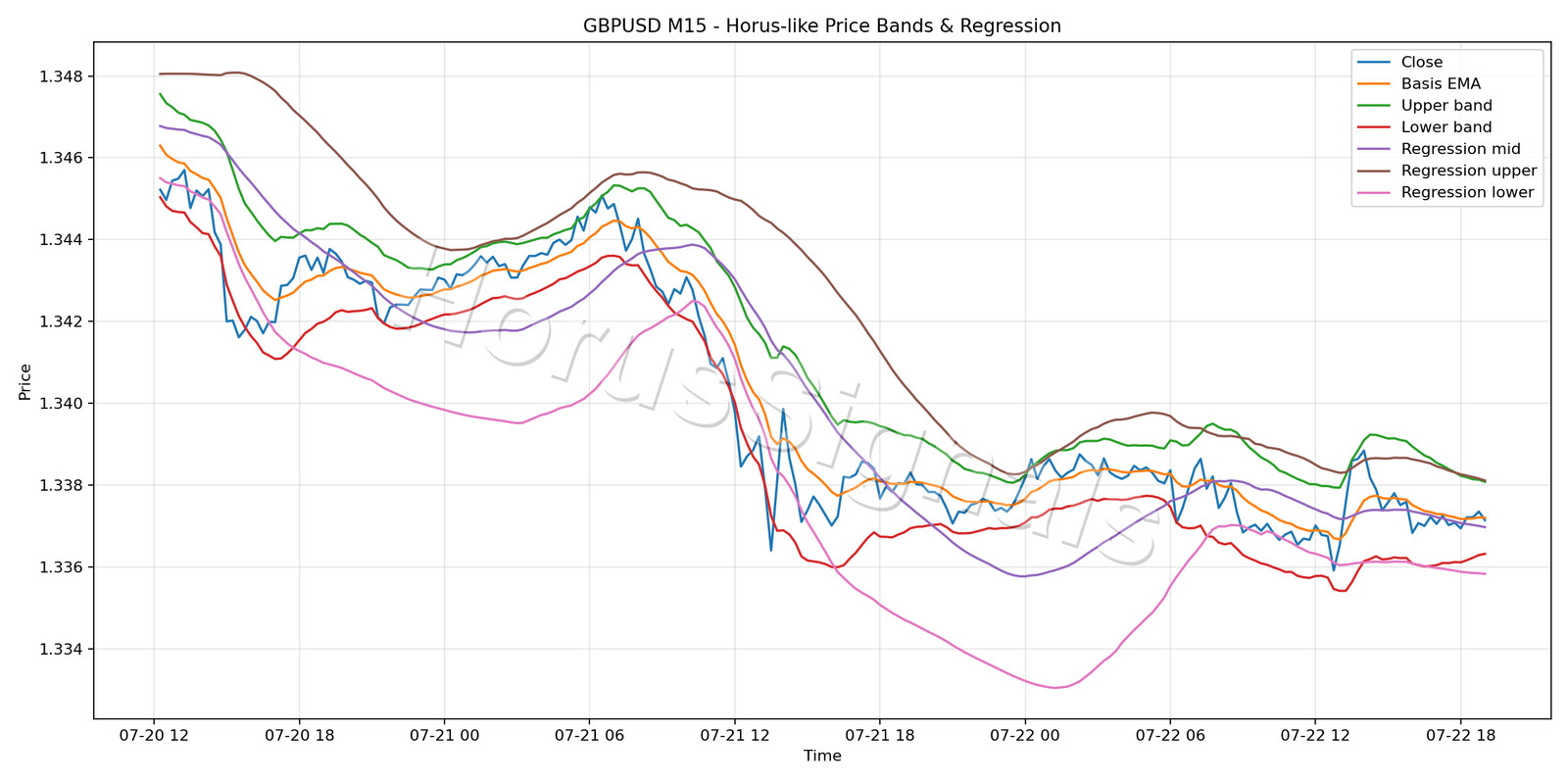Click the 1.338 y-axis tick label
Screen dimensions: 1568x784
click(61, 485)
